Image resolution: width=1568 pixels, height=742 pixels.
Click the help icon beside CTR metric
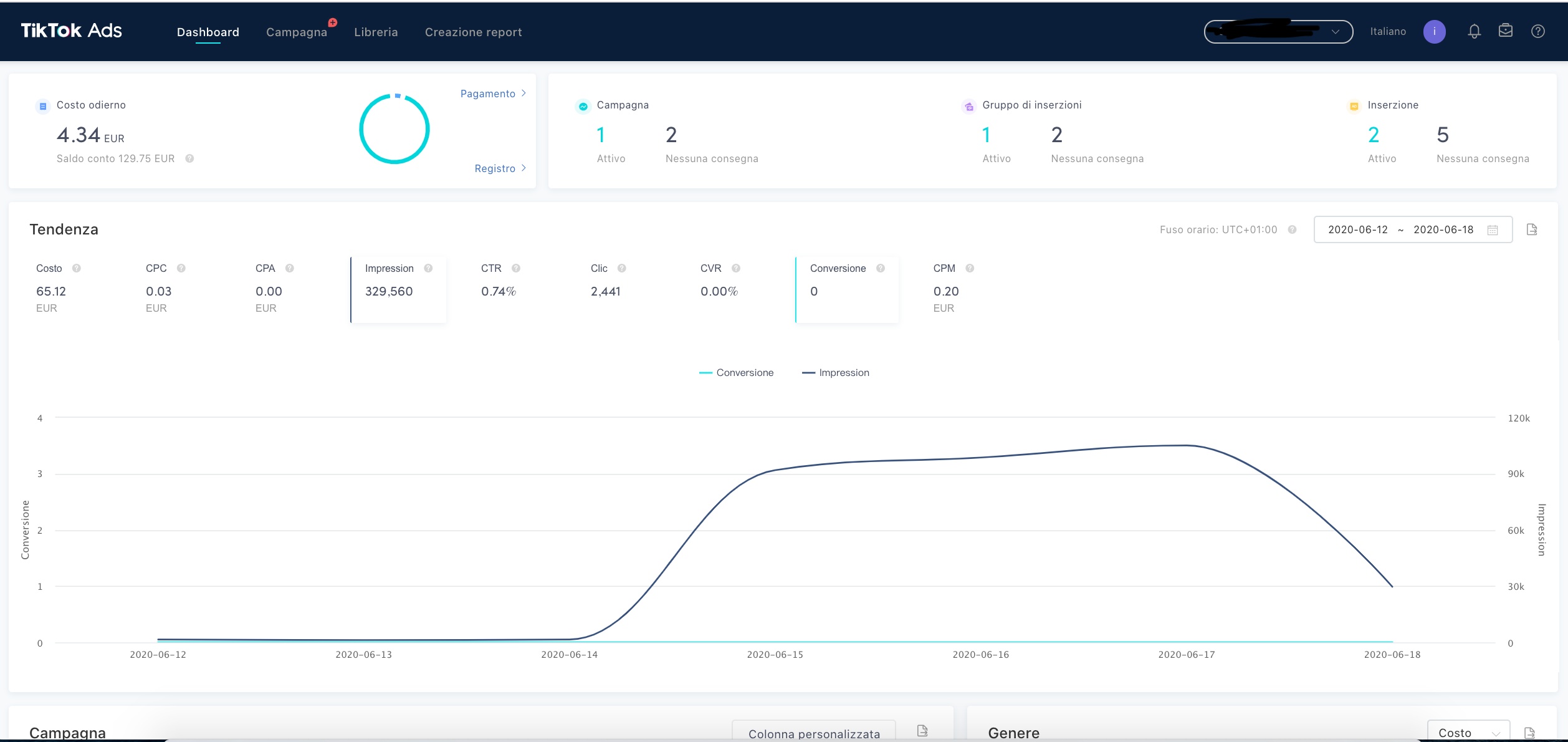(516, 268)
